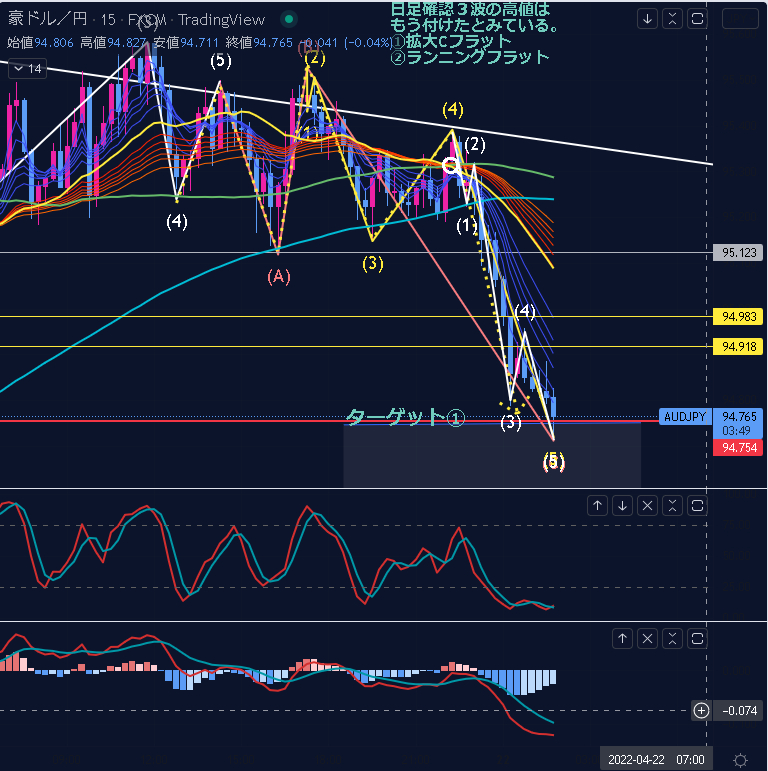This screenshot has height=771, width=768.
Task: Maximize the main price chart pane
Action: pos(697,18)
